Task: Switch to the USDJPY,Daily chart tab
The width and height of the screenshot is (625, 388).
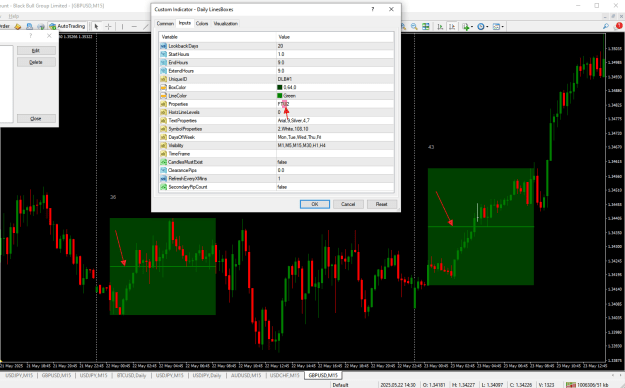Action: click(x=207, y=375)
